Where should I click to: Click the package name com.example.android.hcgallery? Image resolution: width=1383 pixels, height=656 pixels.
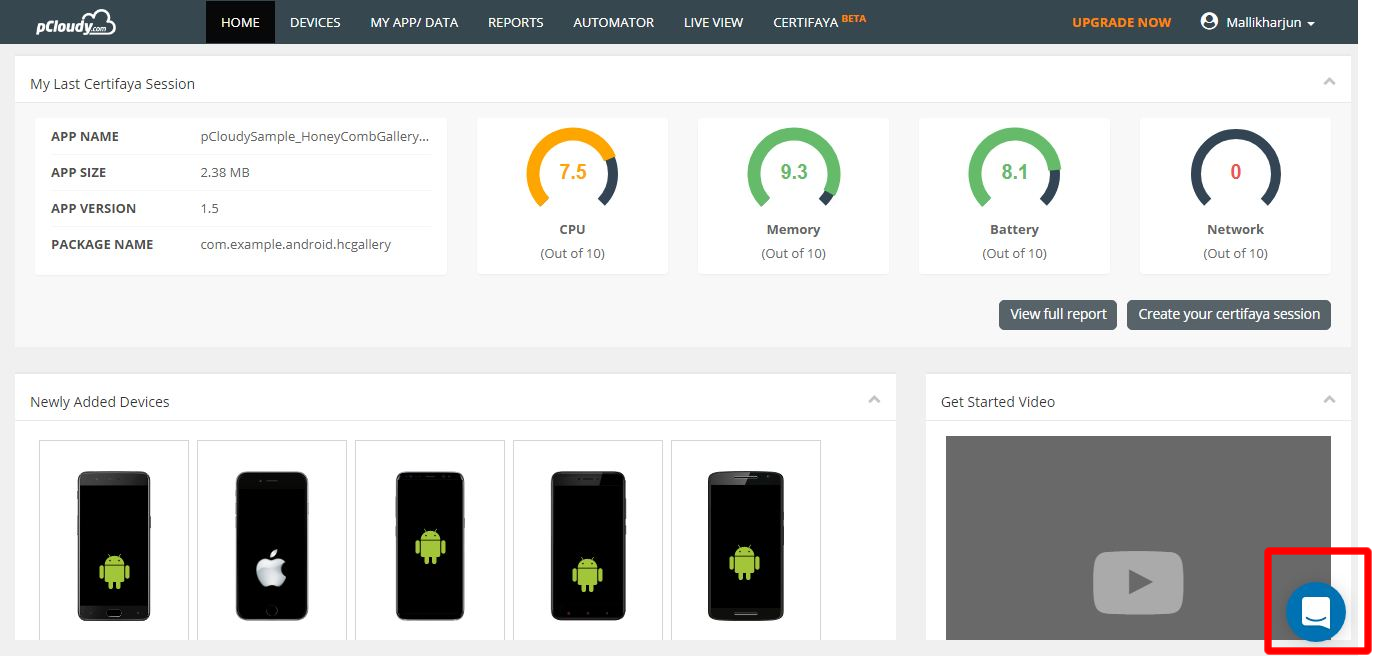[x=296, y=244]
